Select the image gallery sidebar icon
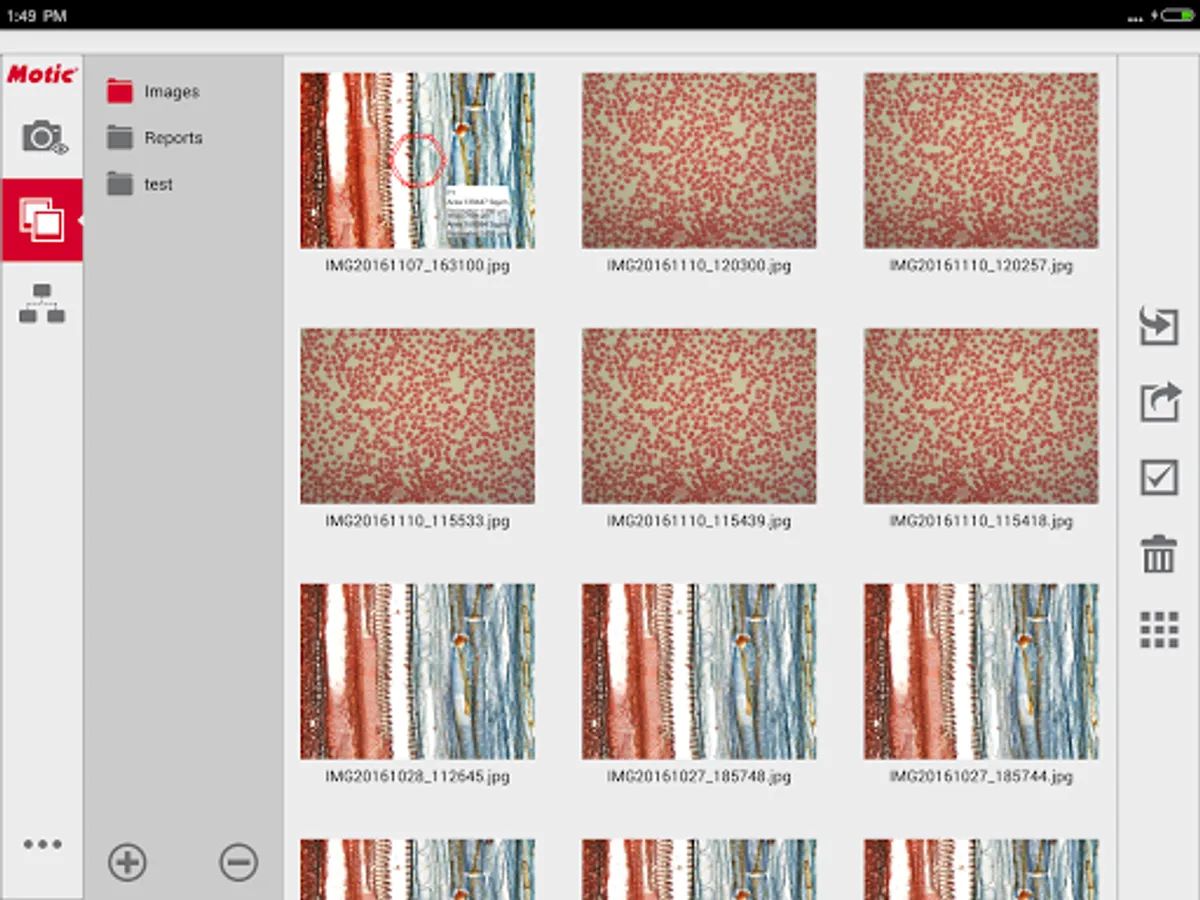The image size is (1200, 900). [42, 220]
